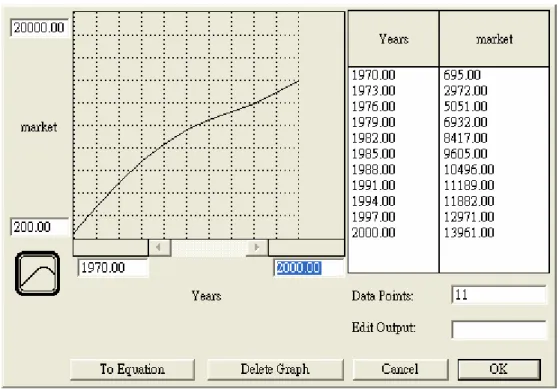Click market value 9605.00

(465, 154)
